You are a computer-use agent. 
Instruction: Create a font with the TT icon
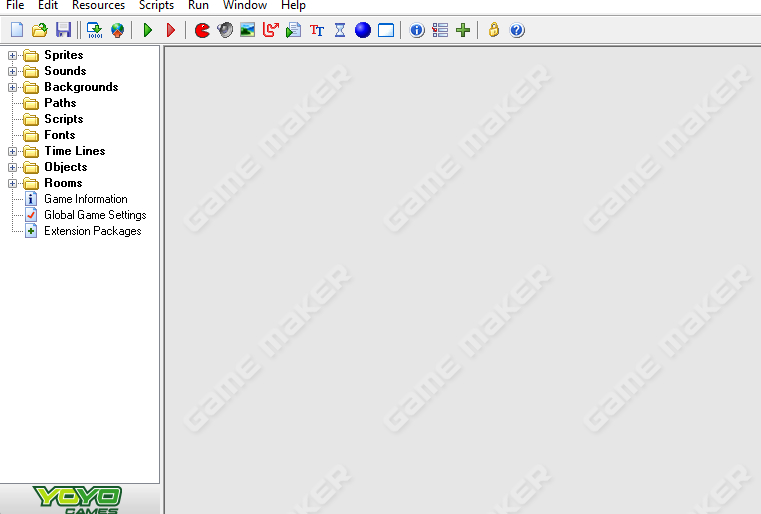pos(317,30)
